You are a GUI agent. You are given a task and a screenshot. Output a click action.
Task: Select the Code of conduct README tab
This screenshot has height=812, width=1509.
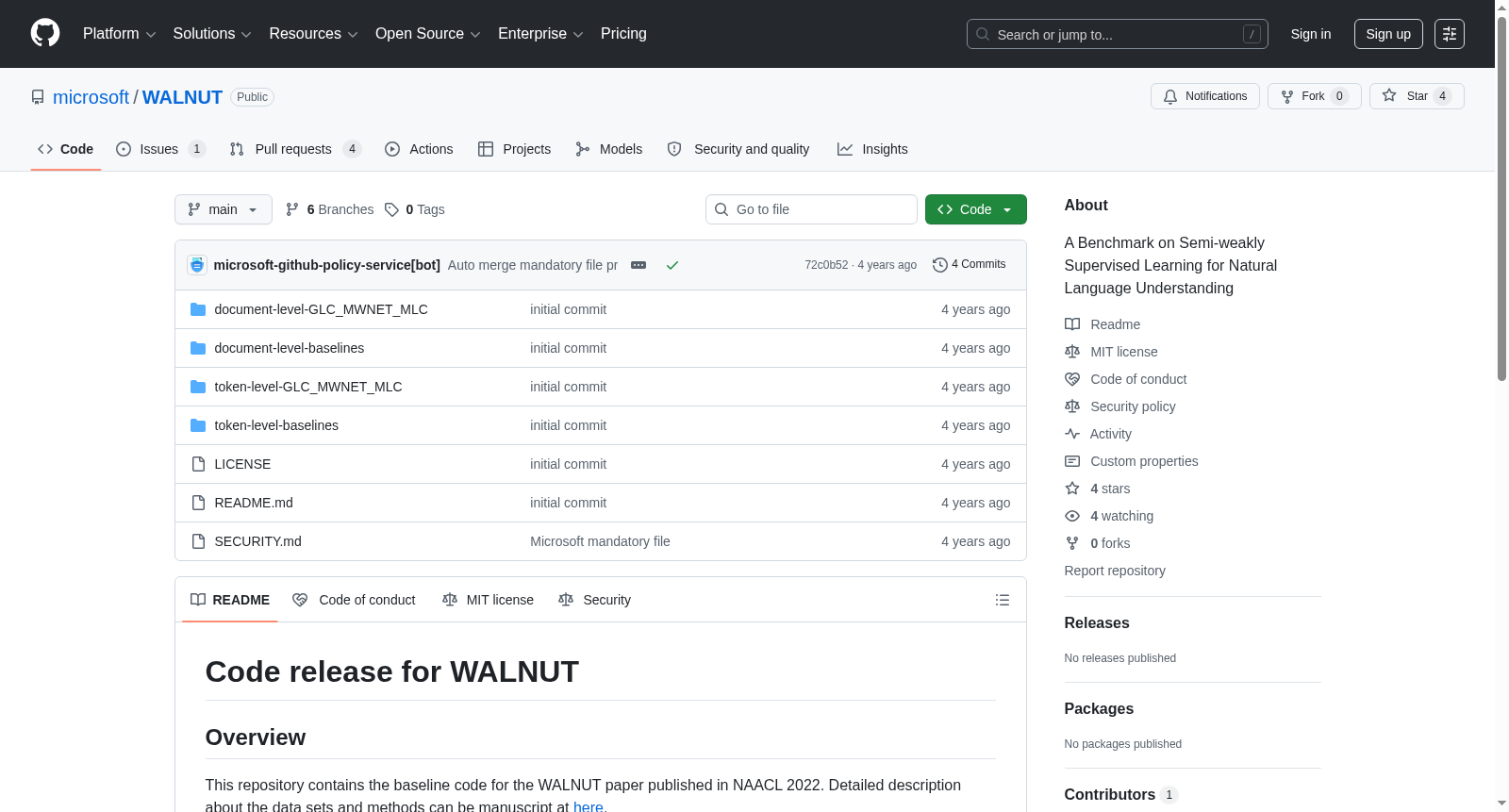pos(354,600)
